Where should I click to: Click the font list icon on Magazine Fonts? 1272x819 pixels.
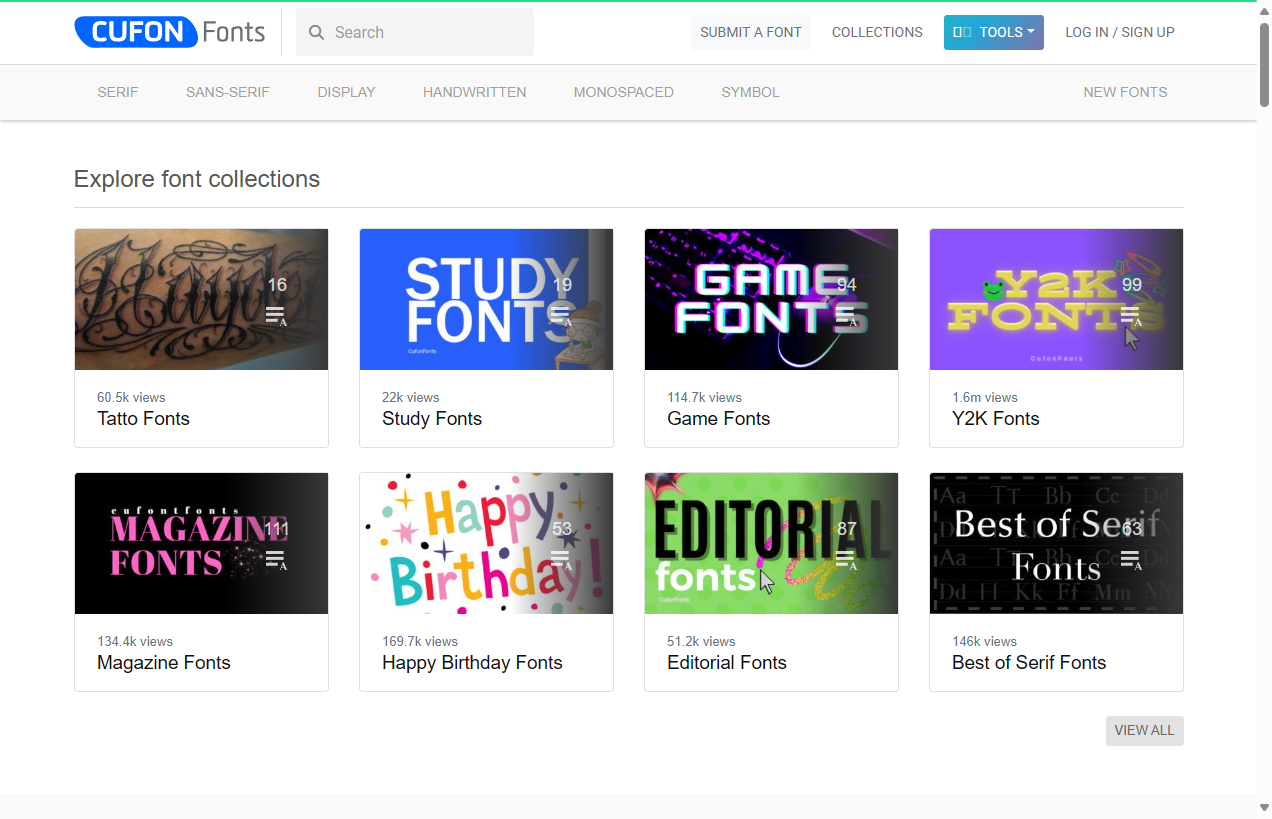(277, 561)
